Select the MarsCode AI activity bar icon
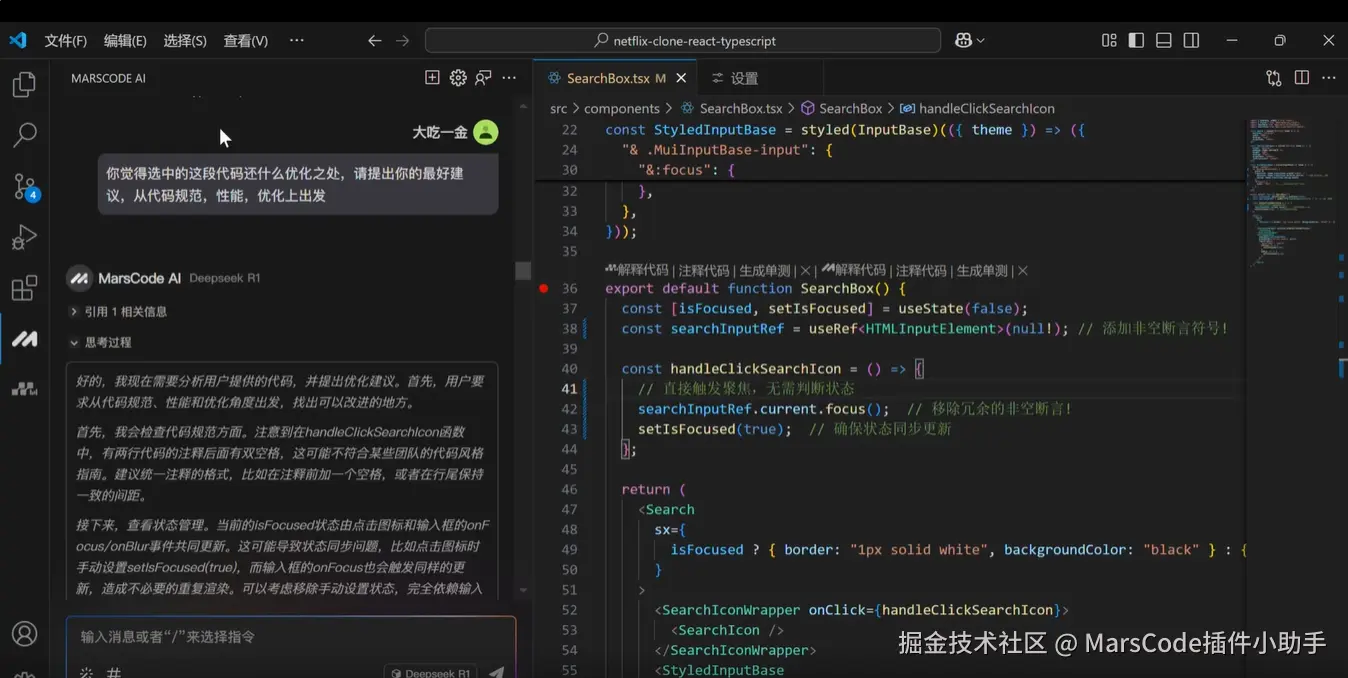The width and height of the screenshot is (1348, 678). 24,340
